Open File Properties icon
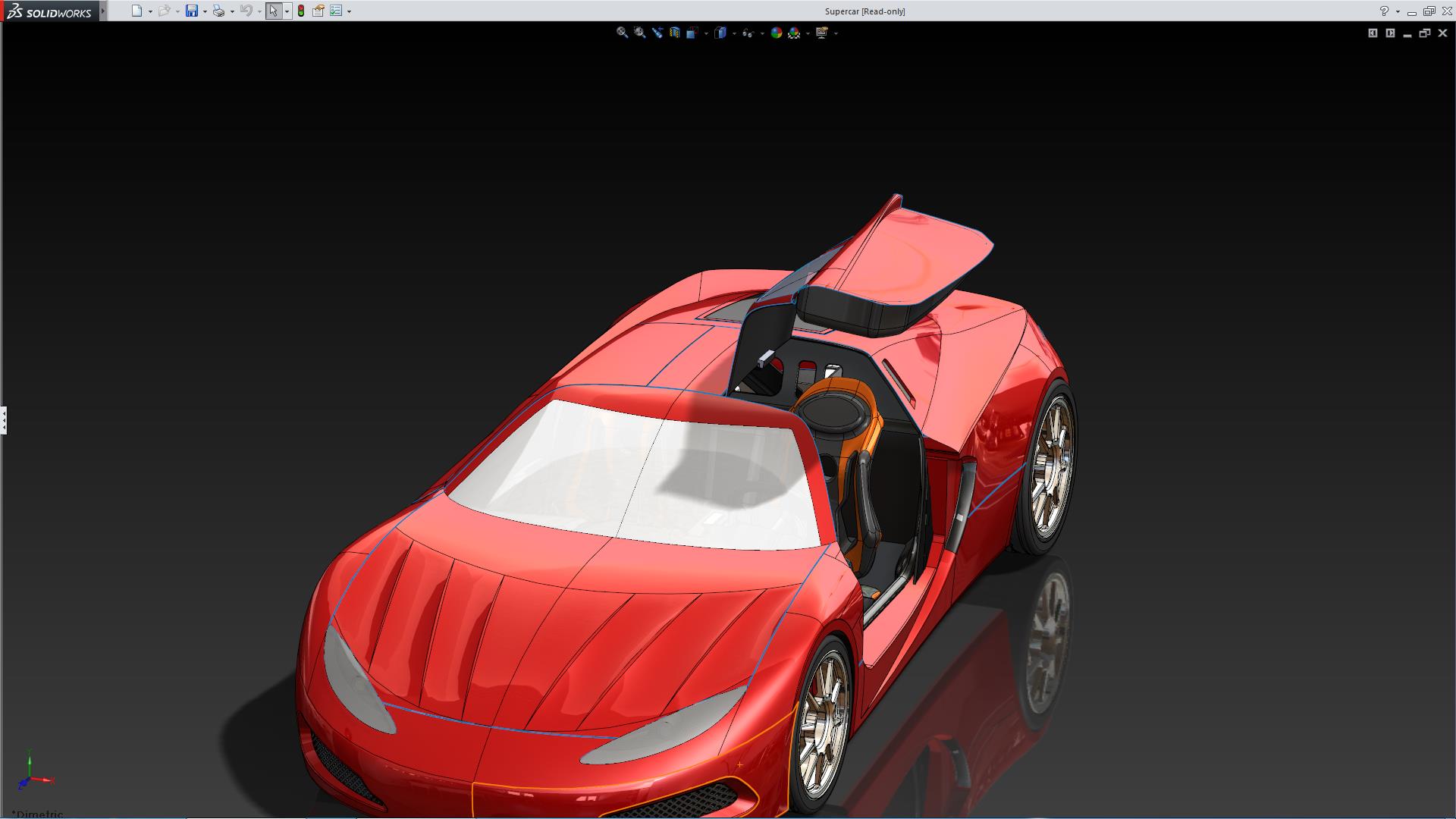Image resolution: width=1456 pixels, height=819 pixels. coord(318,11)
